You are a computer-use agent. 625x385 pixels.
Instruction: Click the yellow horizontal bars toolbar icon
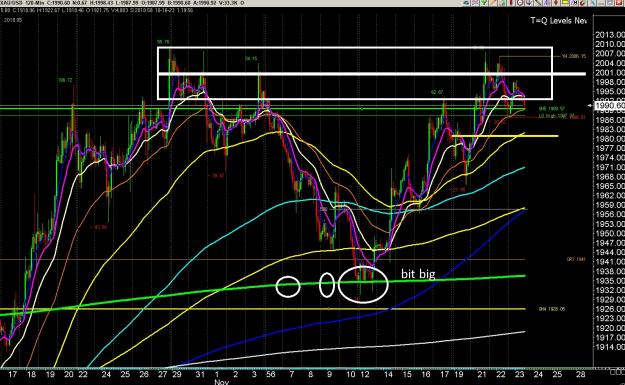565,2
